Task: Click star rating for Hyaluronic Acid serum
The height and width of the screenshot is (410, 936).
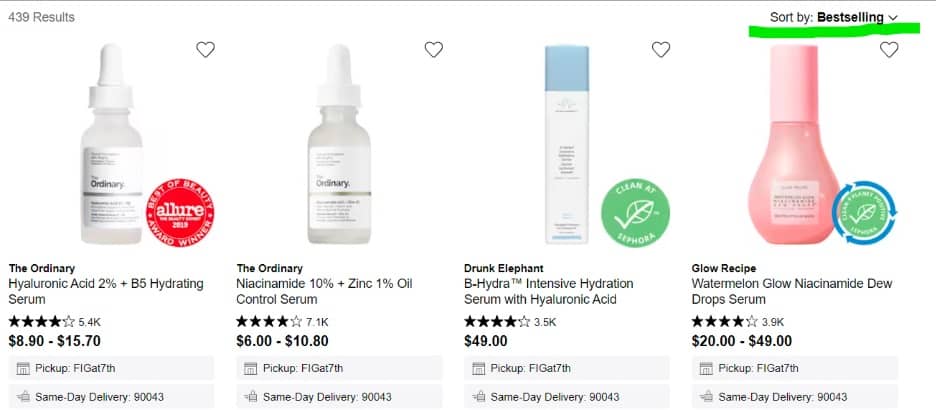Action: 41,322
